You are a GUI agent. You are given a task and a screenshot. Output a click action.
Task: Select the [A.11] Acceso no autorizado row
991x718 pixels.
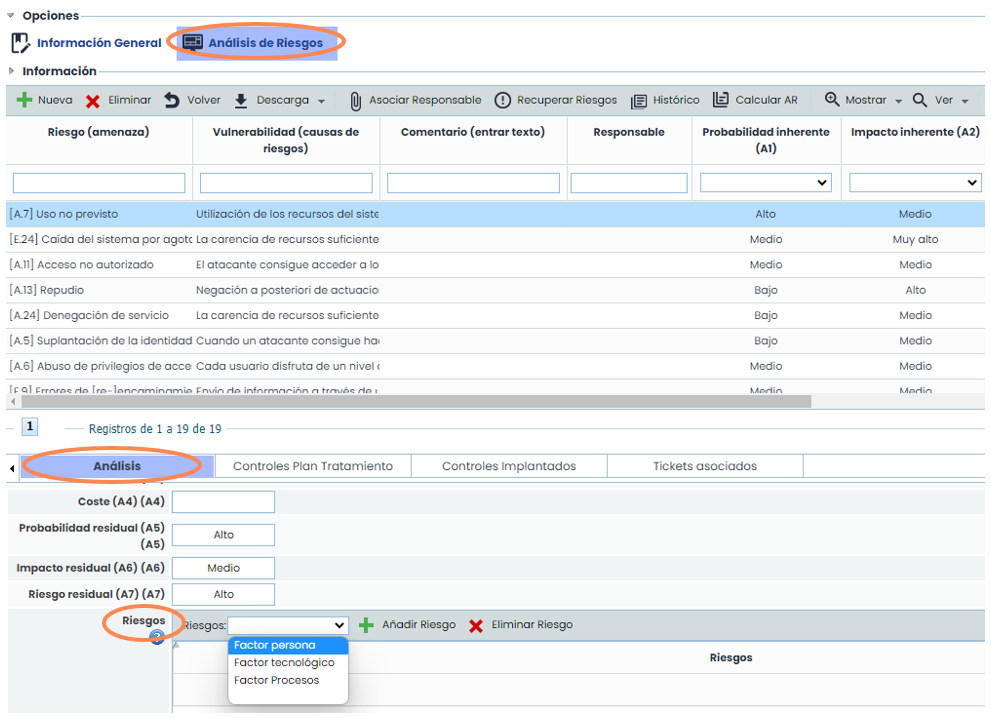82,265
